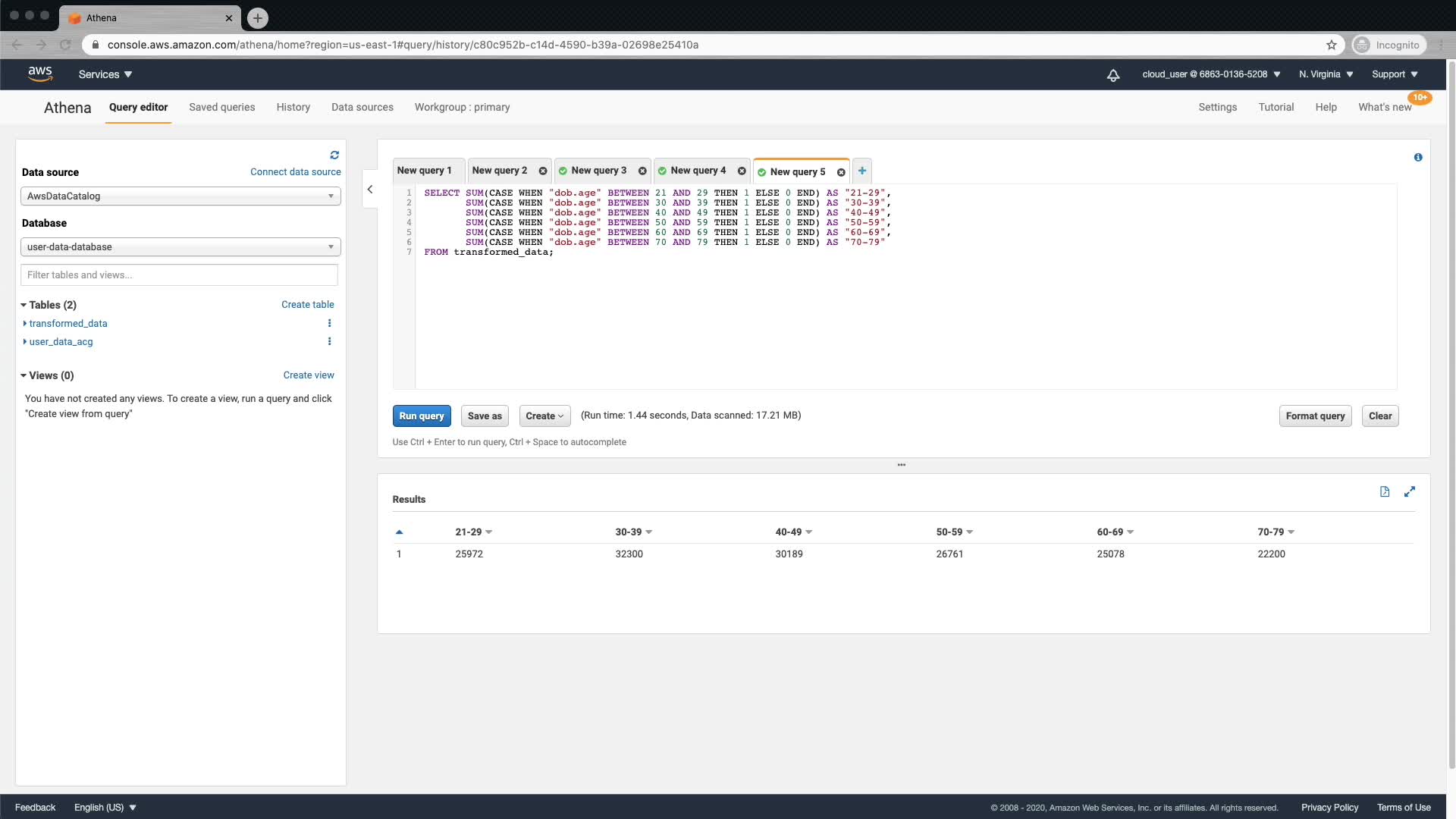
Task: Click the filter tables input field
Action: point(179,275)
